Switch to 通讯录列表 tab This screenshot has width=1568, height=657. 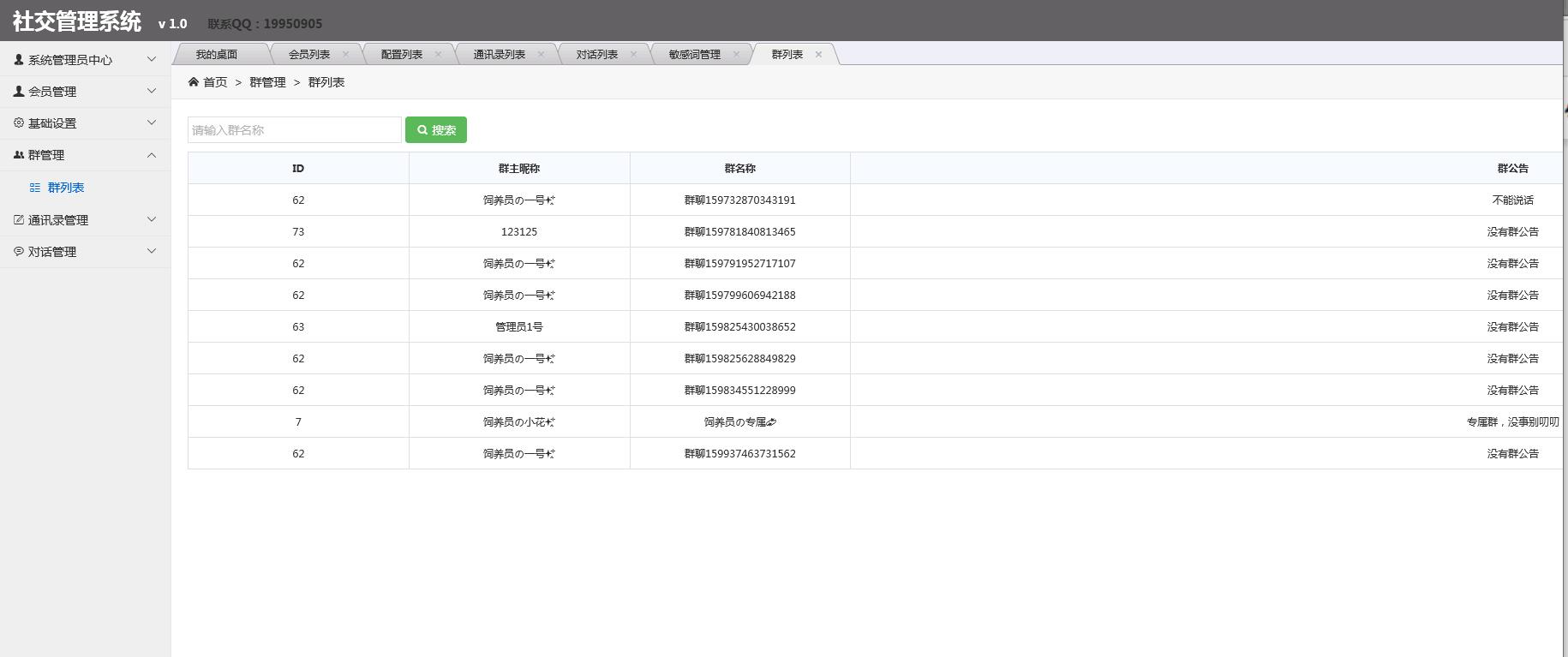click(x=500, y=54)
